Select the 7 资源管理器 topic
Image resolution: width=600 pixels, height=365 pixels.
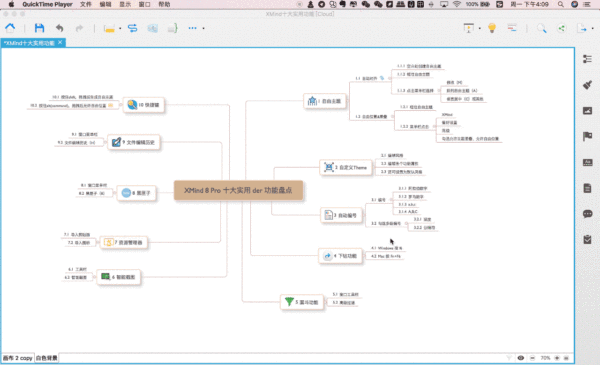[x=124, y=242]
